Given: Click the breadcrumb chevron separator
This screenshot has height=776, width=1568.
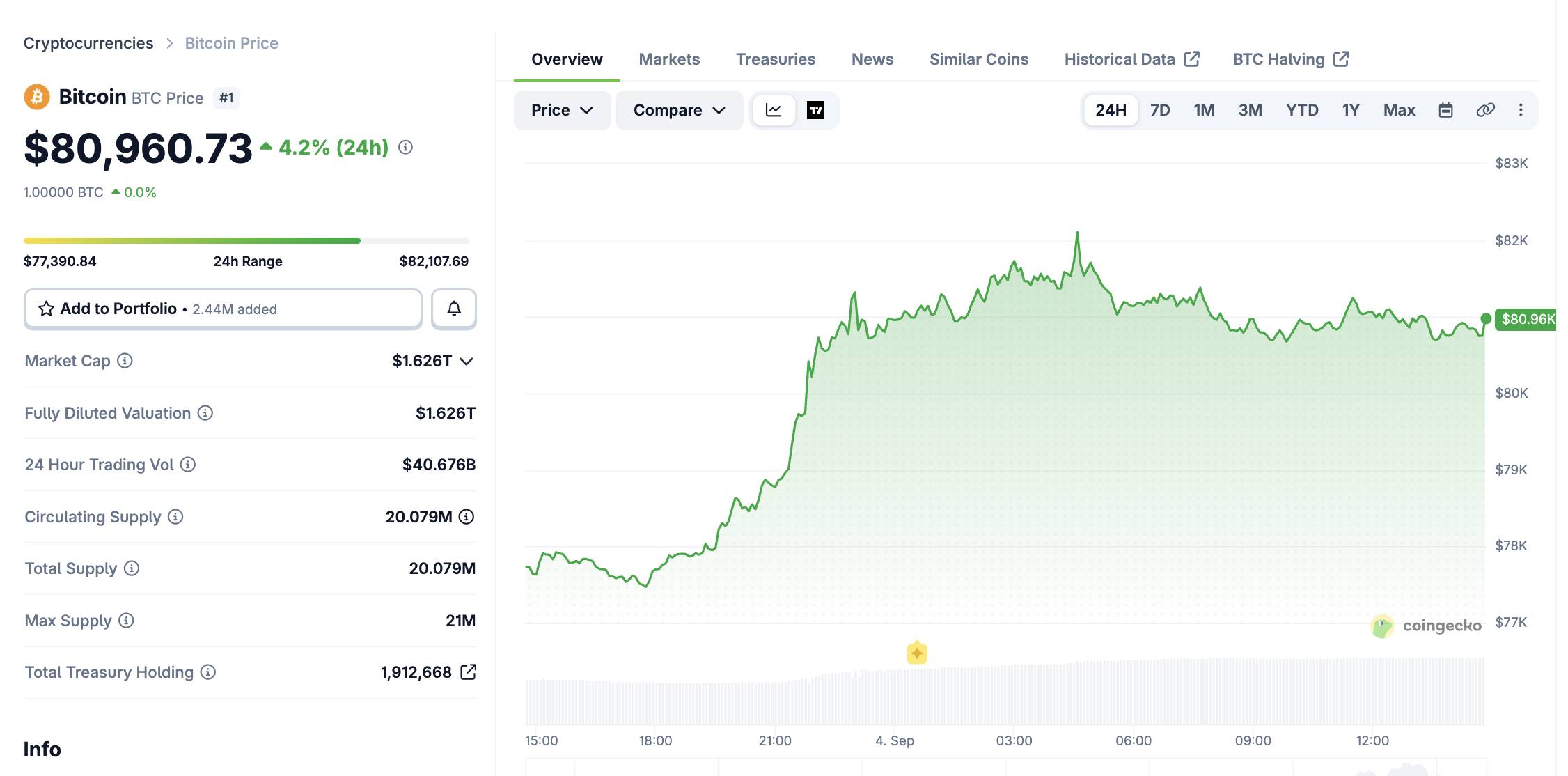Looking at the screenshot, I should click(169, 43).
